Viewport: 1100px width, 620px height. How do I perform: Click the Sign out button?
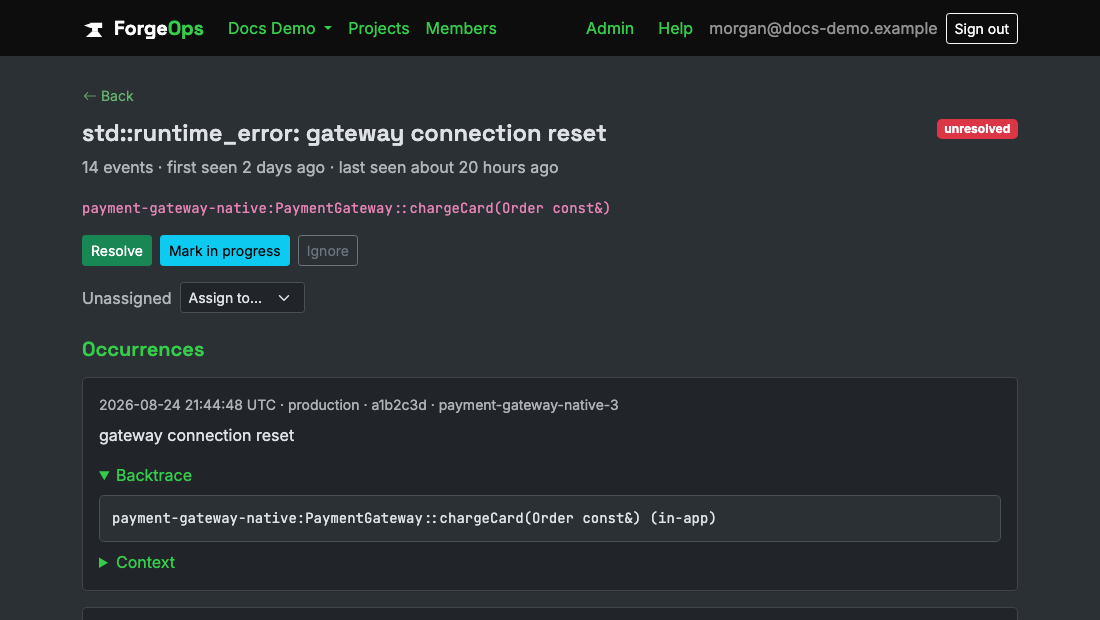(981, 29)
